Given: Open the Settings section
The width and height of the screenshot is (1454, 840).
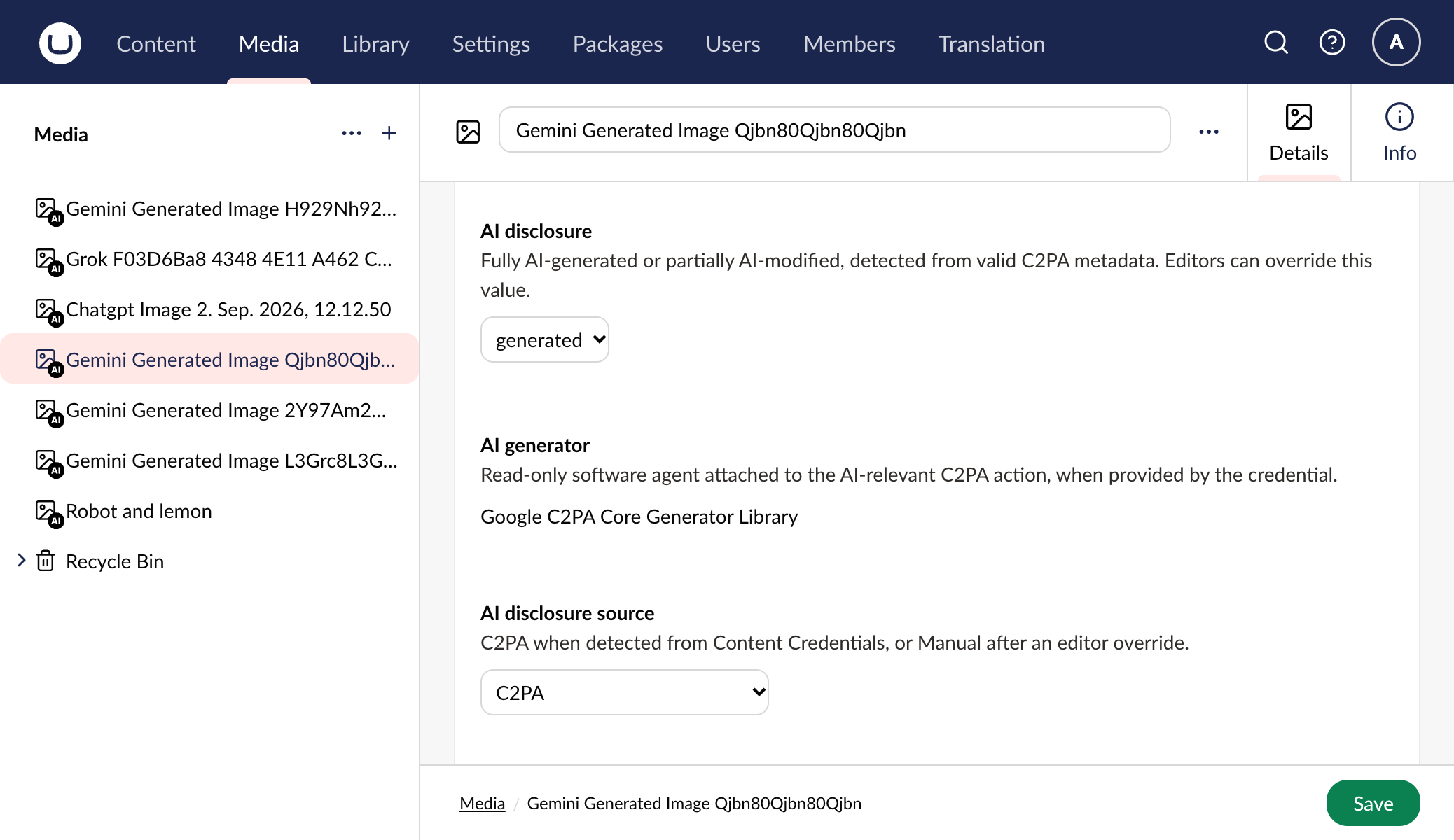Looking at the screenshot, I should coord(491,43).
